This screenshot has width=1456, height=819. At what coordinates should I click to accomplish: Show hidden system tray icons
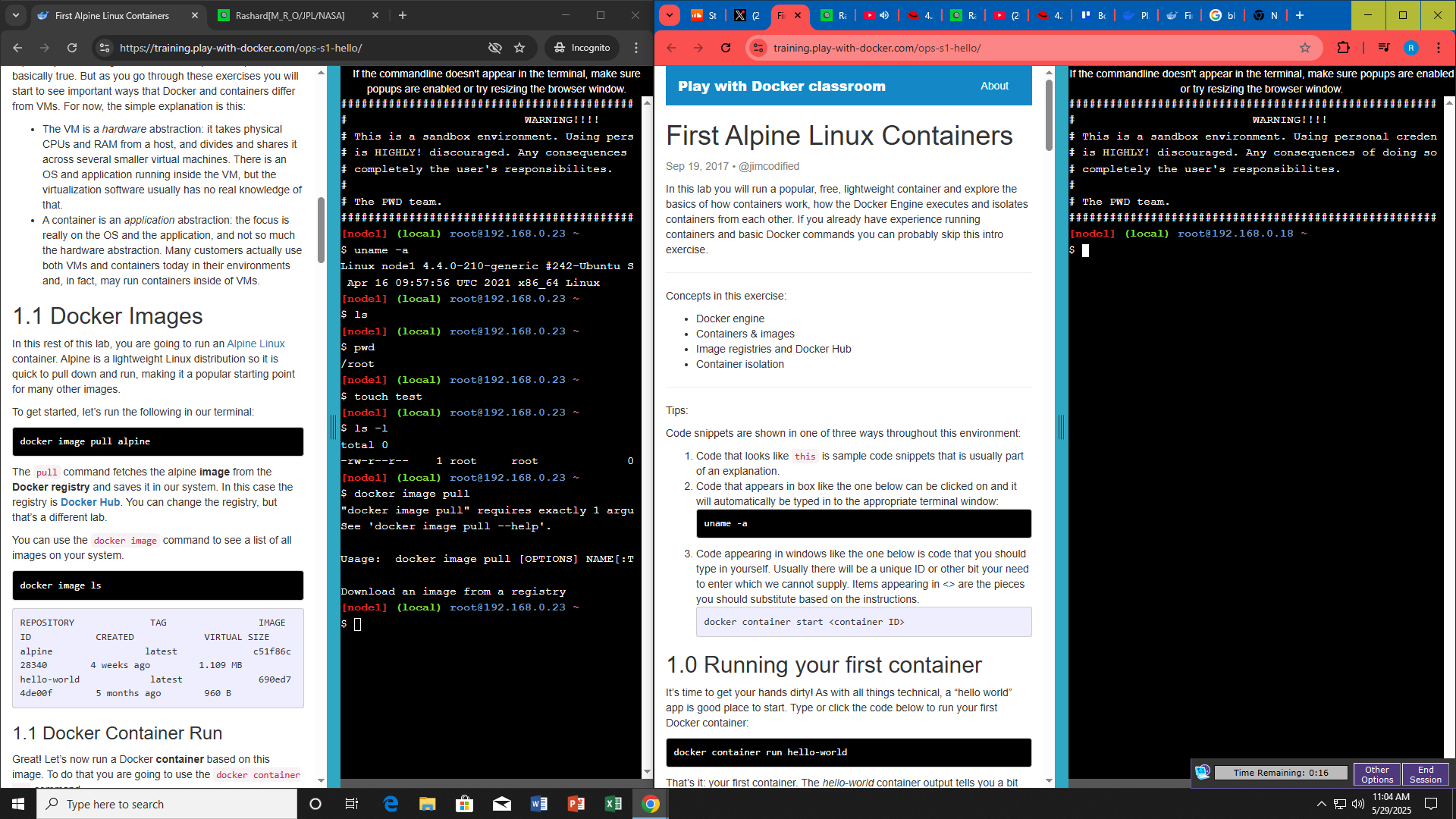1321,804
